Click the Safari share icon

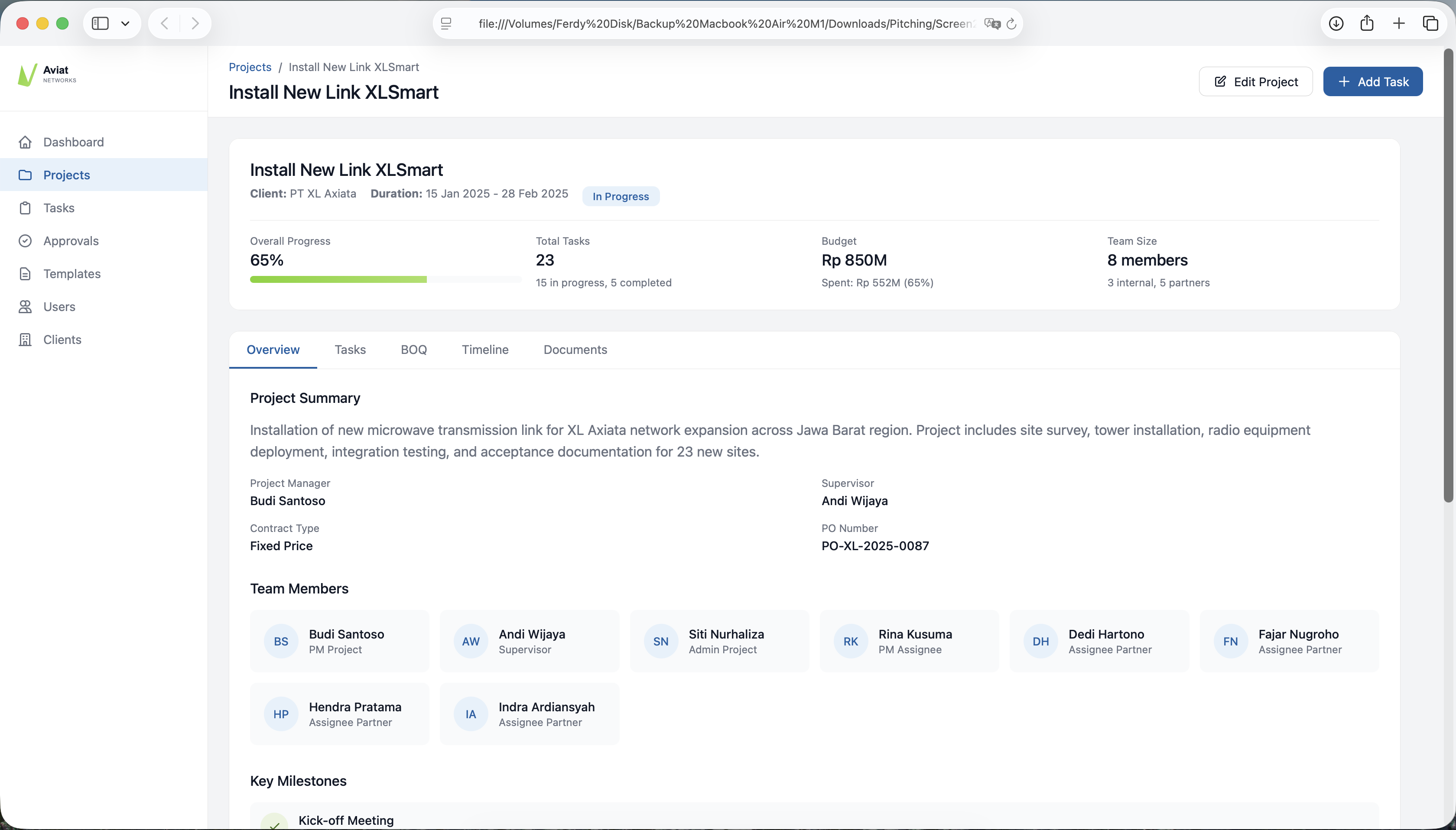[1367, 23]
